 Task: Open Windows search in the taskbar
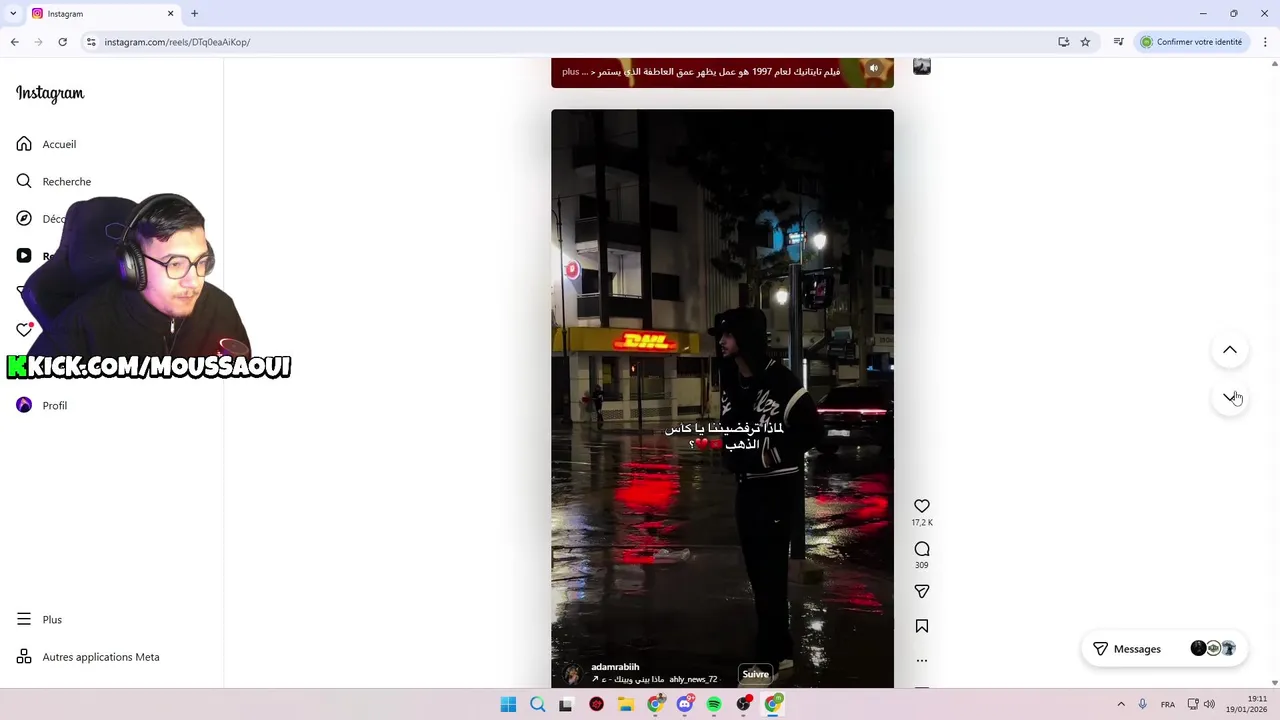pyautogui.click(x=537, y=704)
